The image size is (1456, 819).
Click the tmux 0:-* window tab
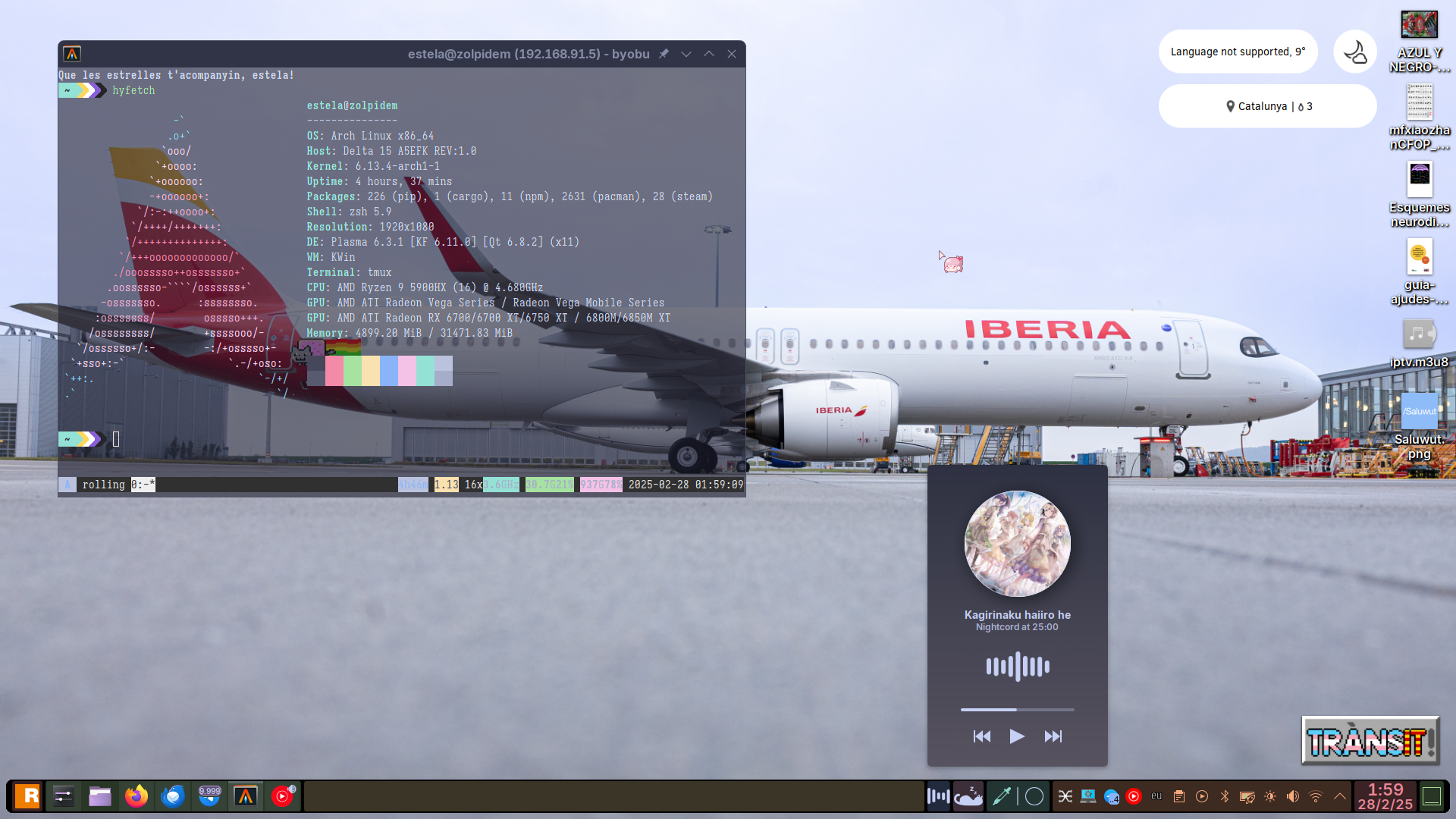(143, 485)
